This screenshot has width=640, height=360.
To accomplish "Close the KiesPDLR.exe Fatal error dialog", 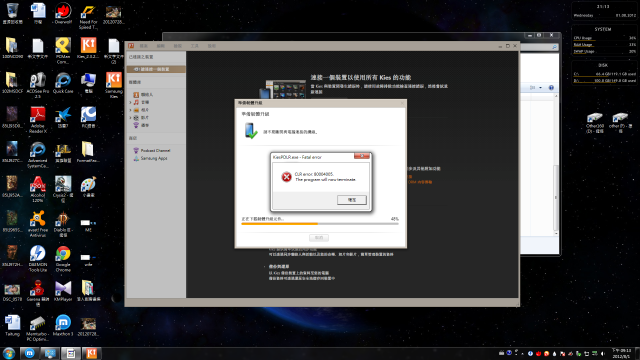I will (x=362, y=156).
